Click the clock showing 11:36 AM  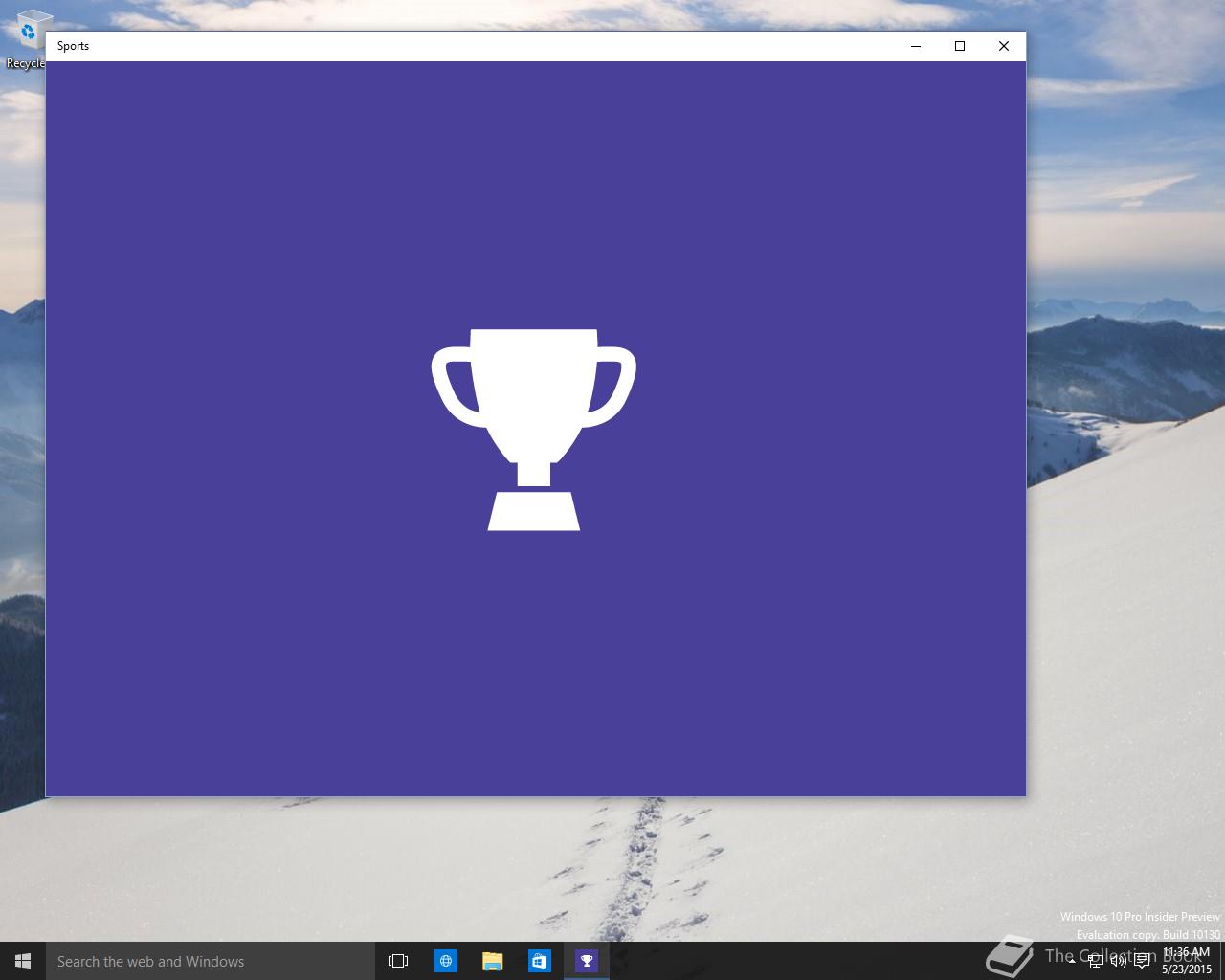click(1187, 961)
